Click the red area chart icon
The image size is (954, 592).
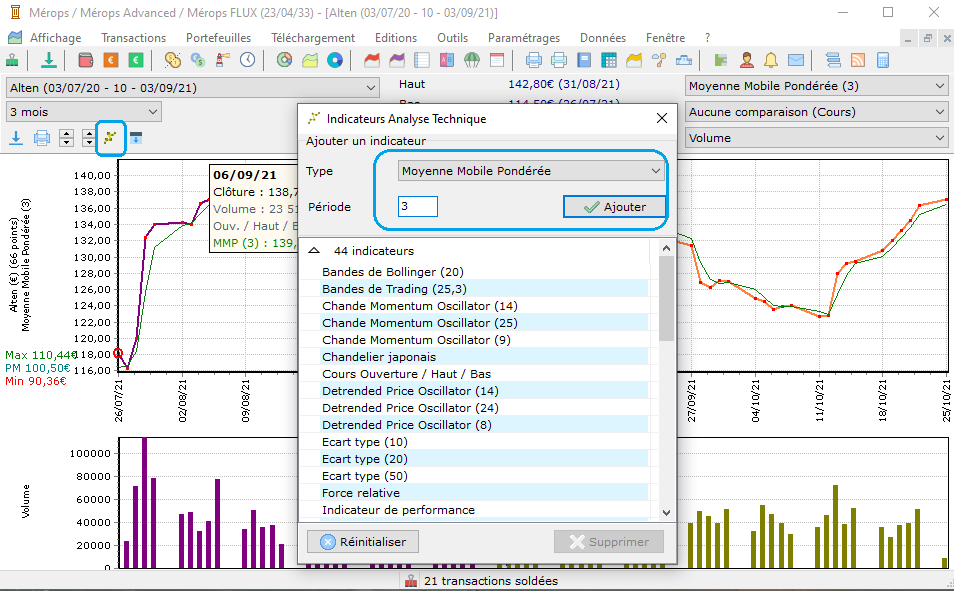tap(372, 60)
